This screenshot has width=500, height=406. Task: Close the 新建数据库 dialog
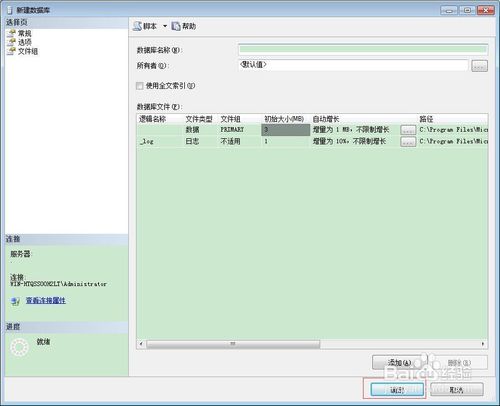486,10
